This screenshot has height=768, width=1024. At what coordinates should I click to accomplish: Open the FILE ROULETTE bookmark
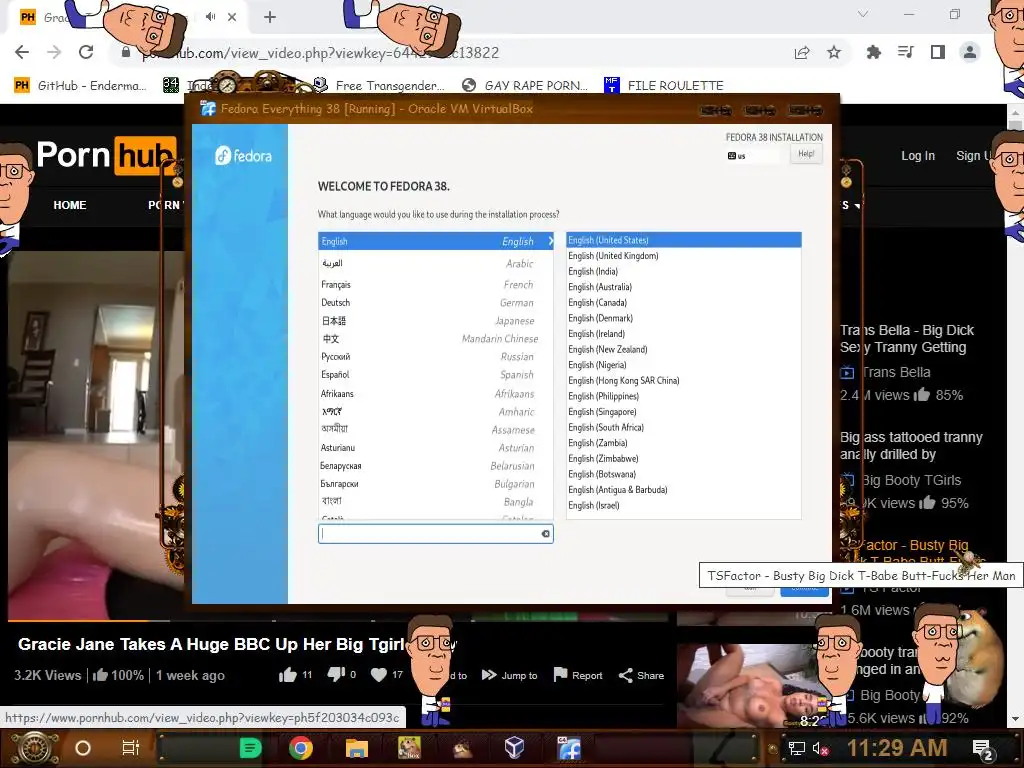click(x=664, y=86)
